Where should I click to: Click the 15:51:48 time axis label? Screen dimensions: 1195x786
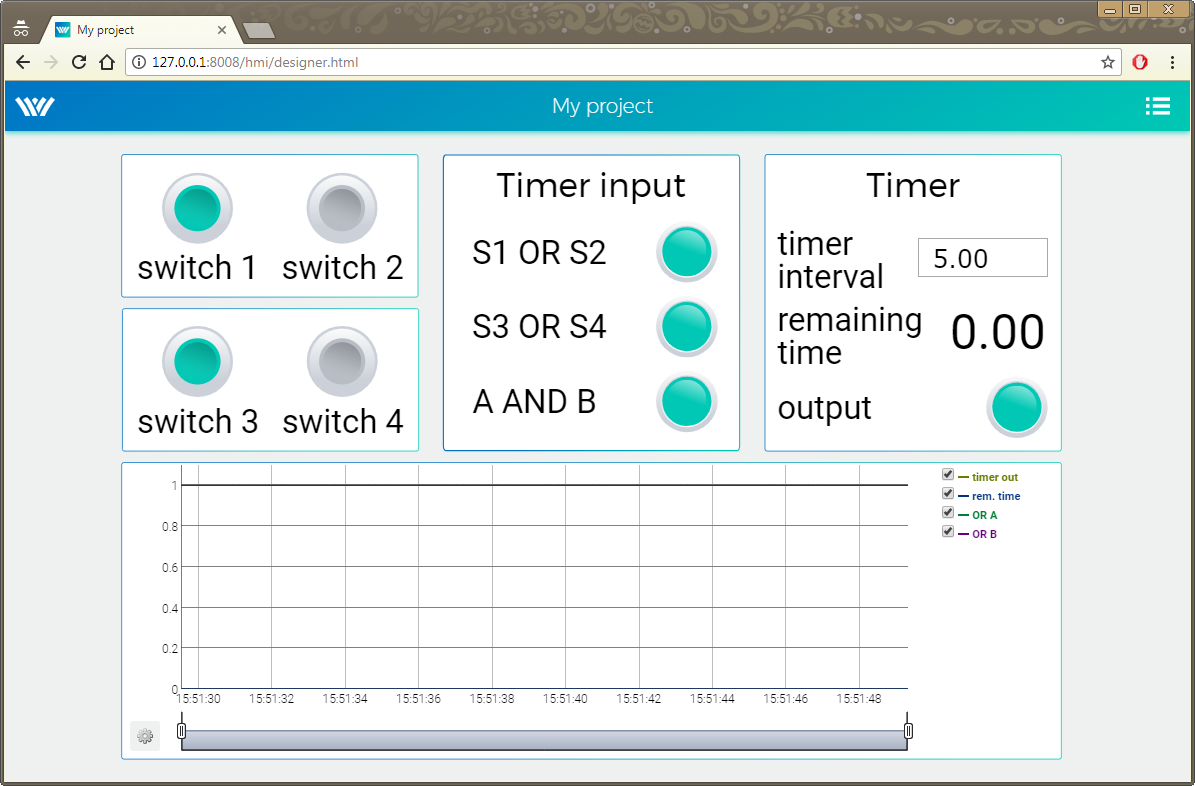(859, 698)
